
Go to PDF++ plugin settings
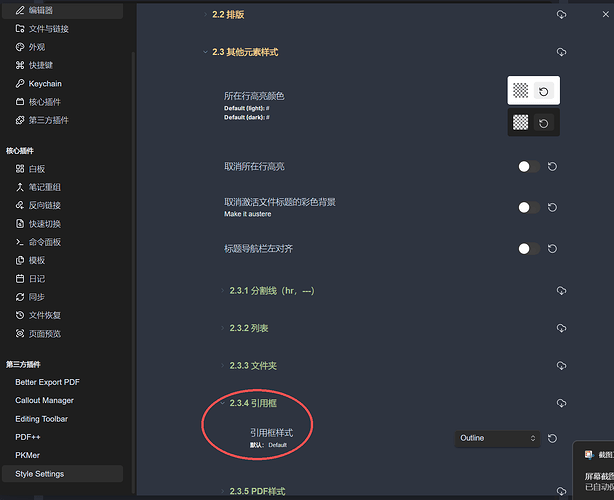[x=30, y=437]
